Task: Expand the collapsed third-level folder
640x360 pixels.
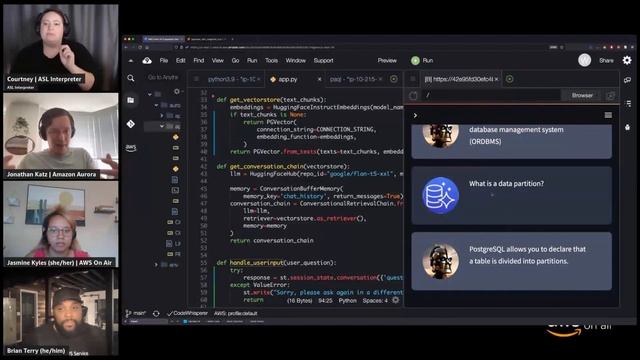Action: coord(162,116)
